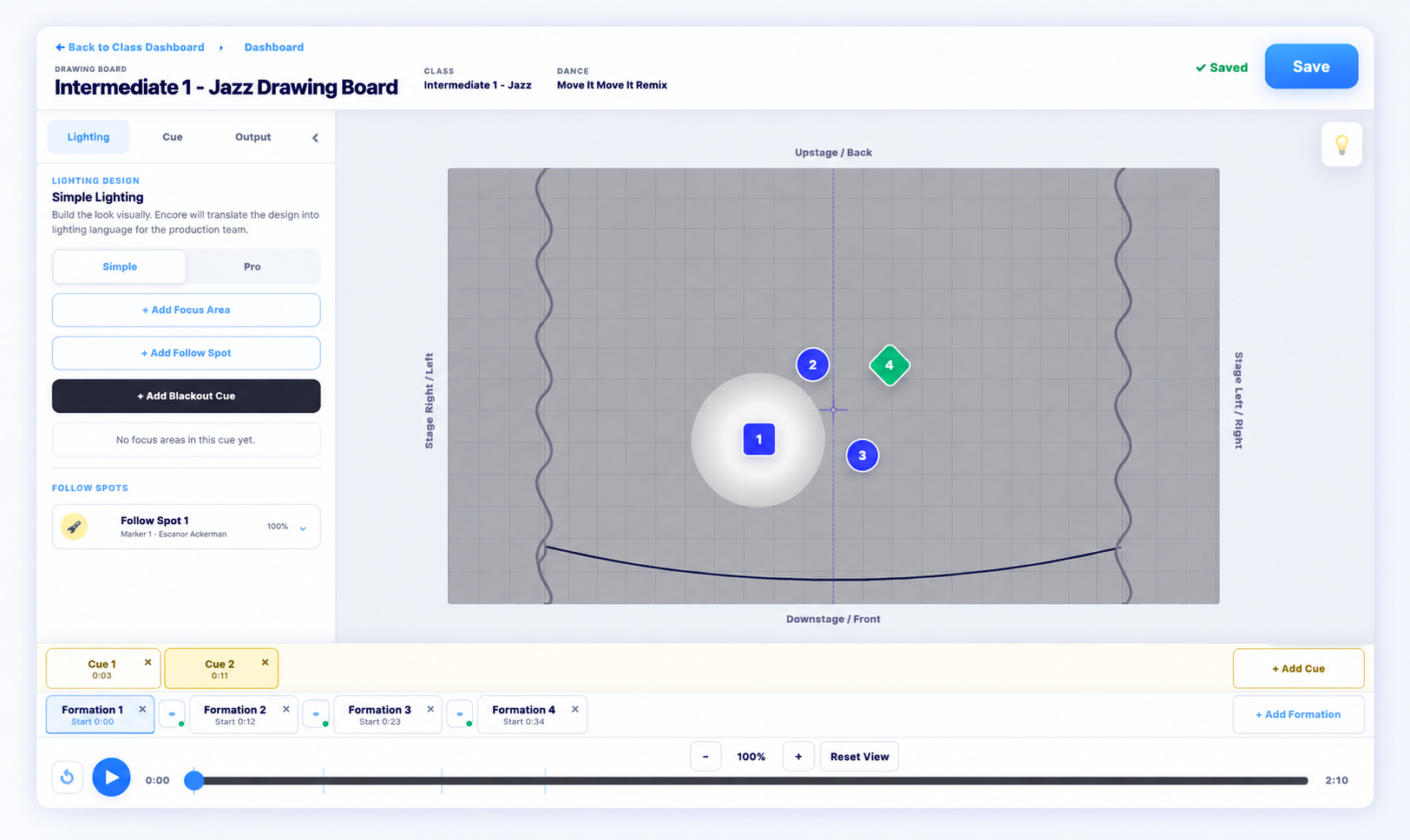Click the Add Cue button

click(1298, 668)
